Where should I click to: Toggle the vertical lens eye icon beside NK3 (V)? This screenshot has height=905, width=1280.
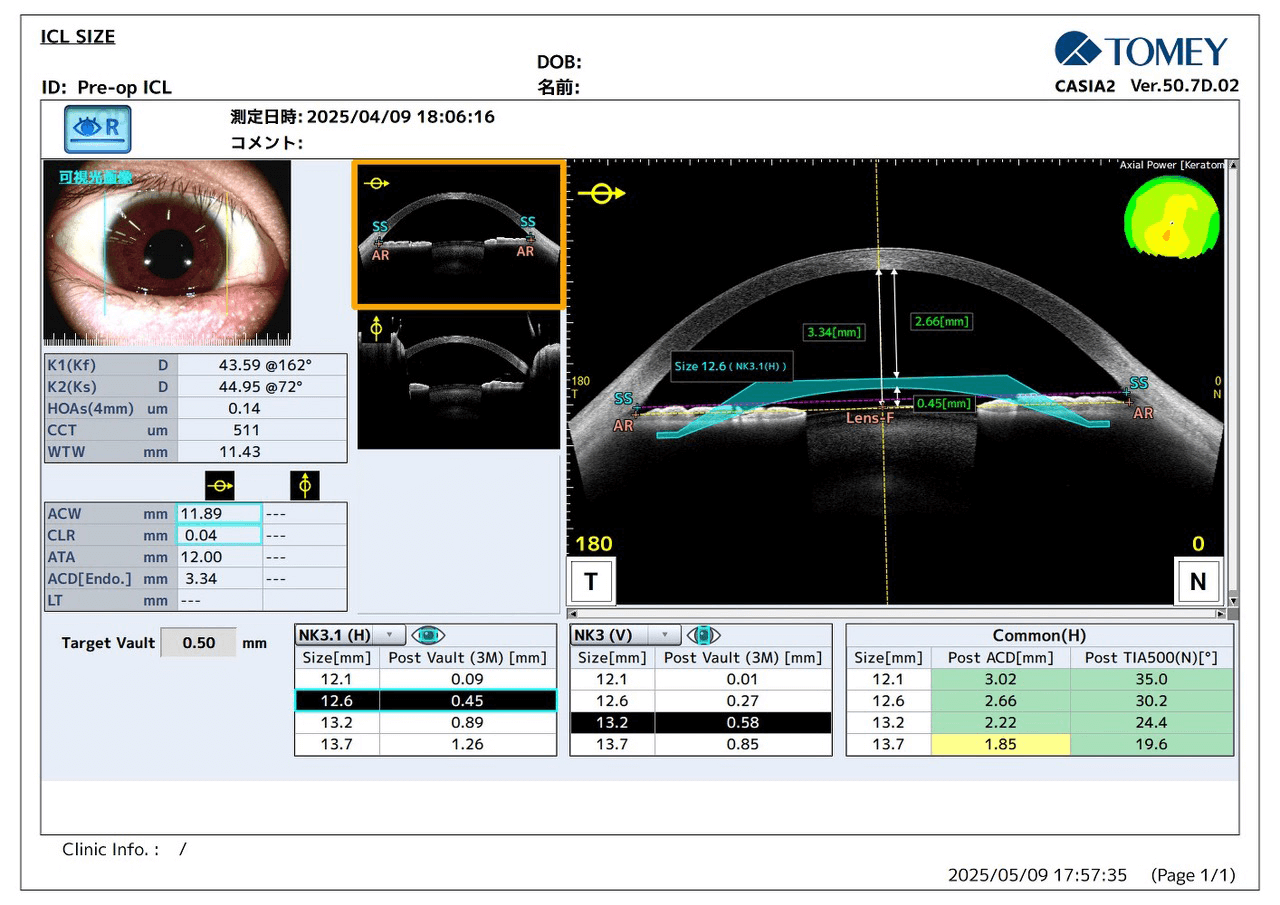tap(703, 635)
